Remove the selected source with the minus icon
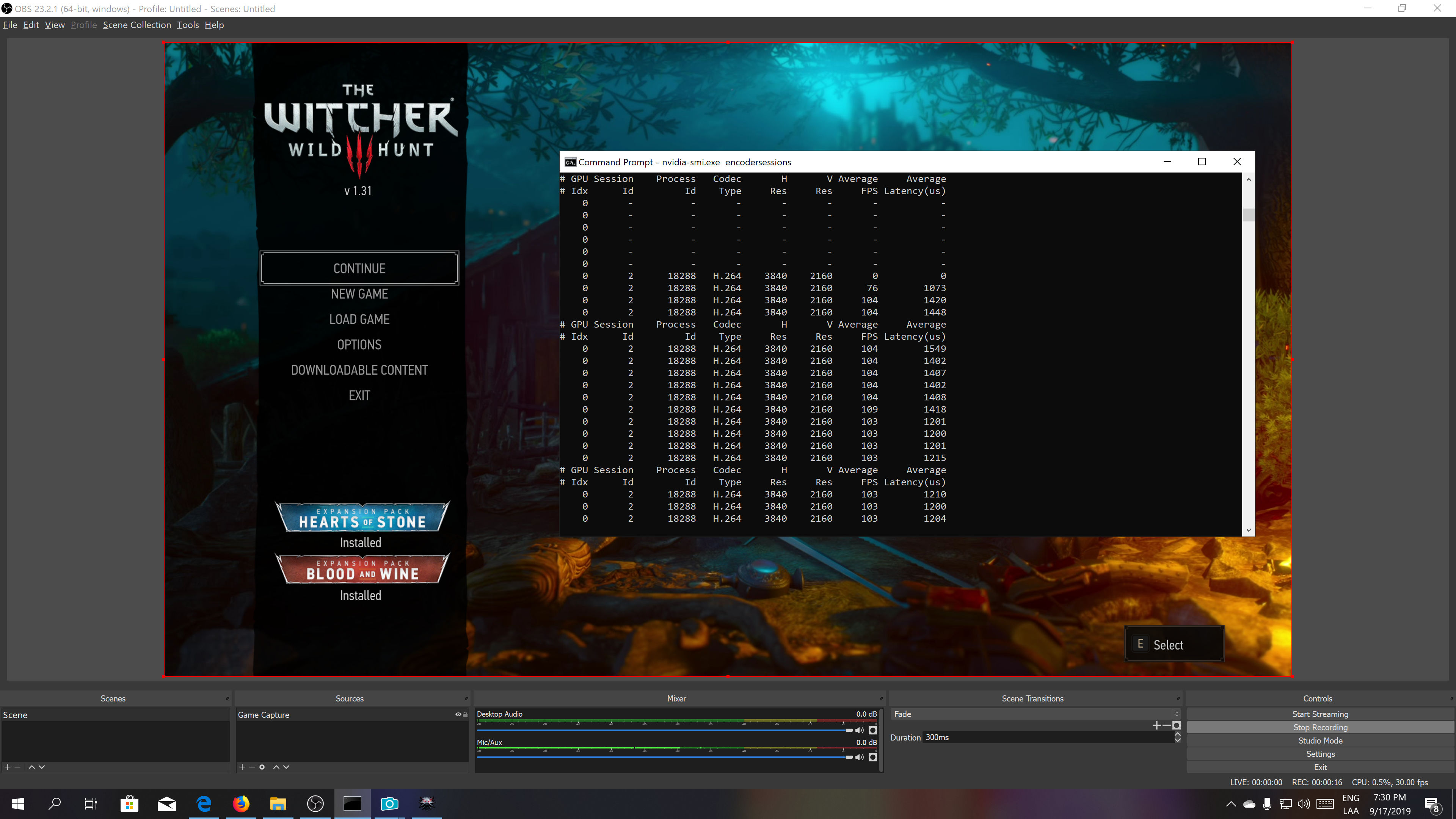1456x819 pixels. coord(251,767)
